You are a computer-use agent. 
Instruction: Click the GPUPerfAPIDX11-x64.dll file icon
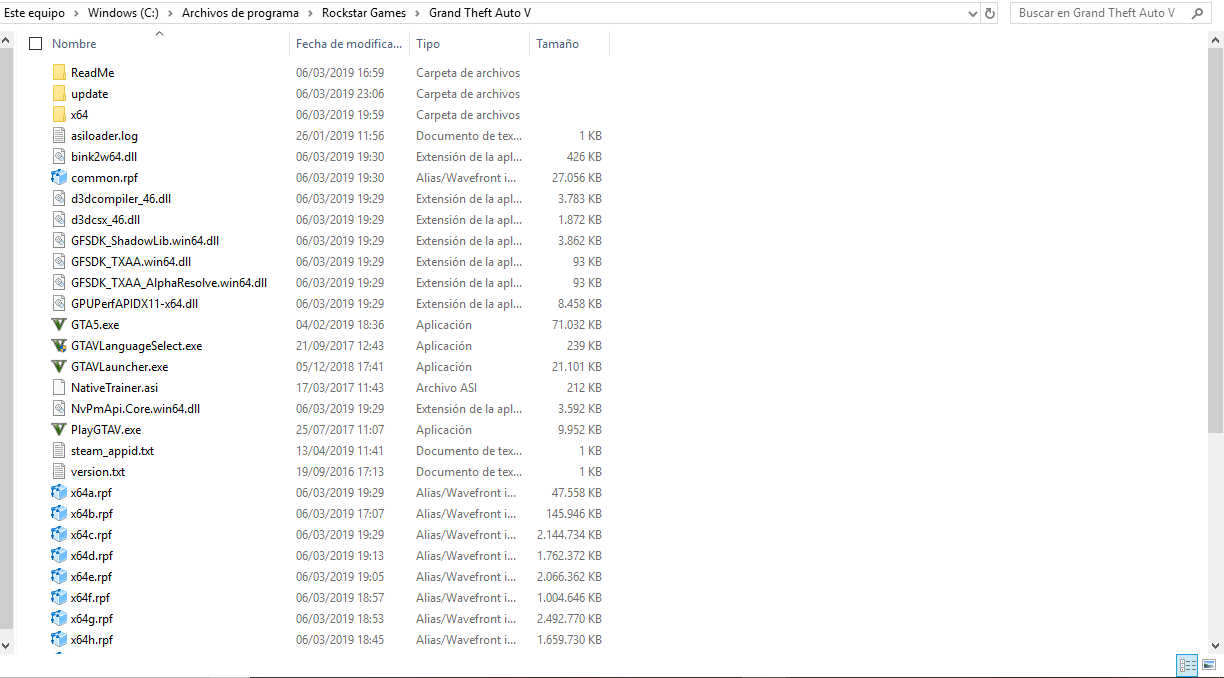pyautogui.click(x=59, y=304)
